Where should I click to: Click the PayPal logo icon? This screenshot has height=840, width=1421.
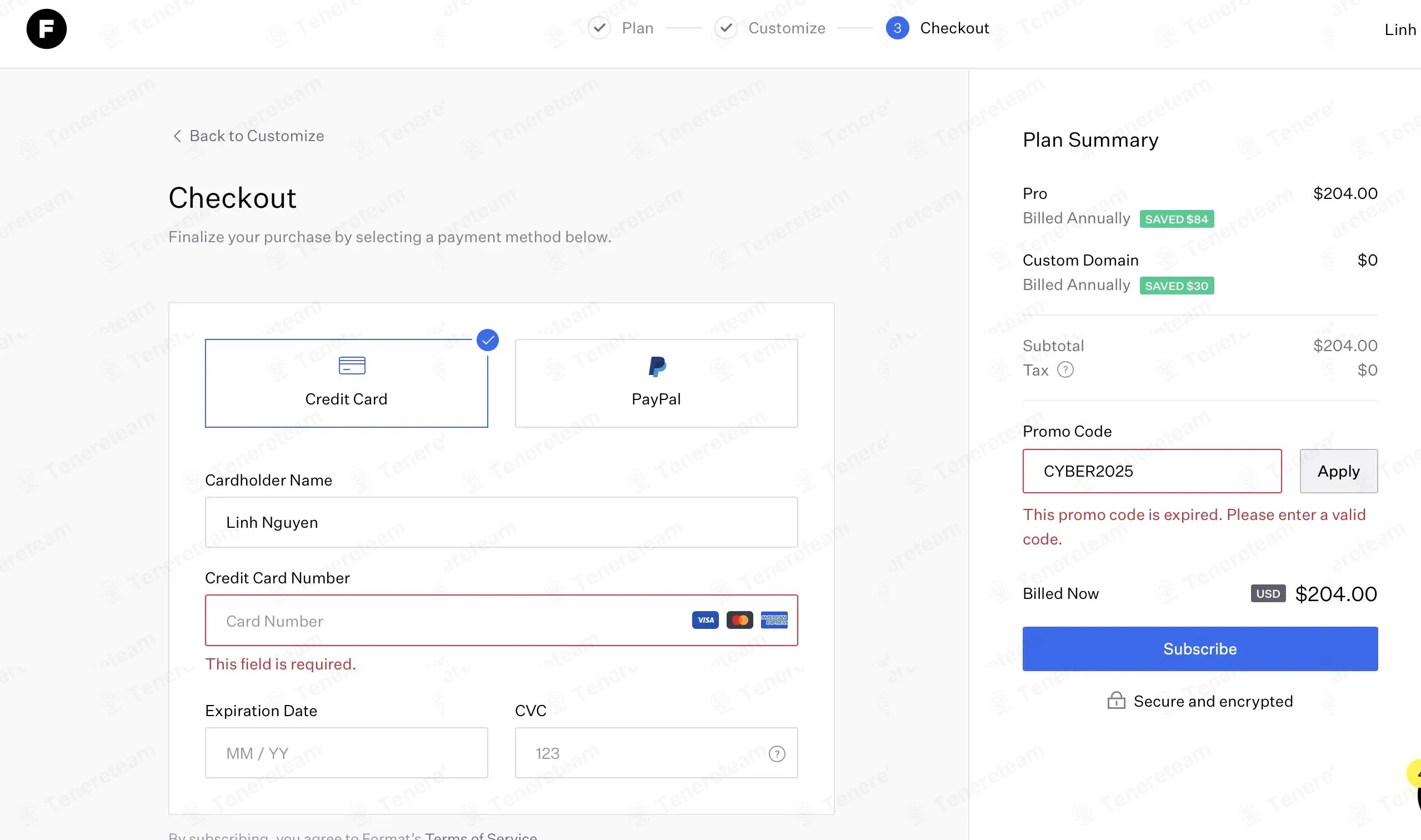coord(657,367)
